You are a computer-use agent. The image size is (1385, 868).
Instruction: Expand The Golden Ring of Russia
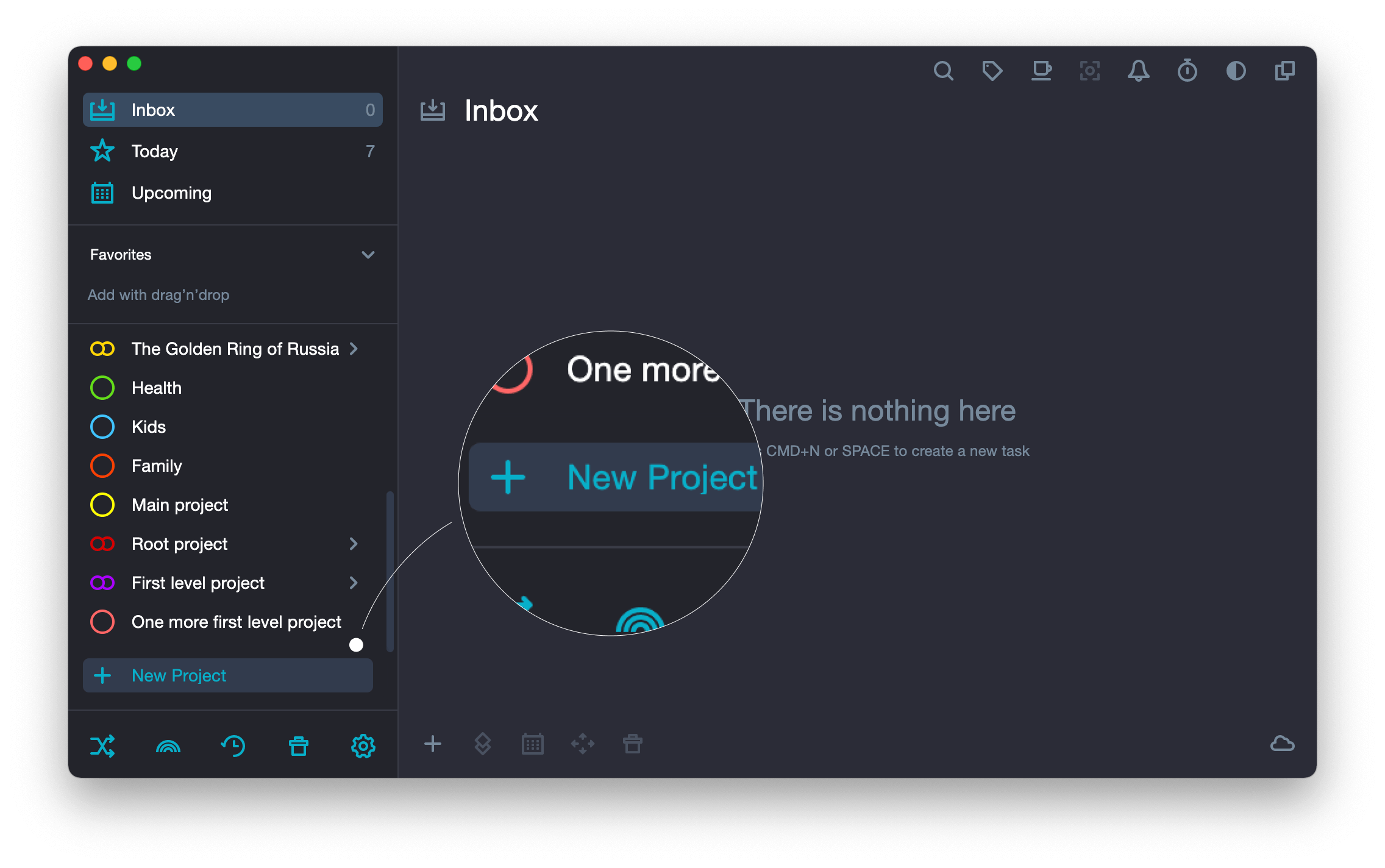point(354,349)
